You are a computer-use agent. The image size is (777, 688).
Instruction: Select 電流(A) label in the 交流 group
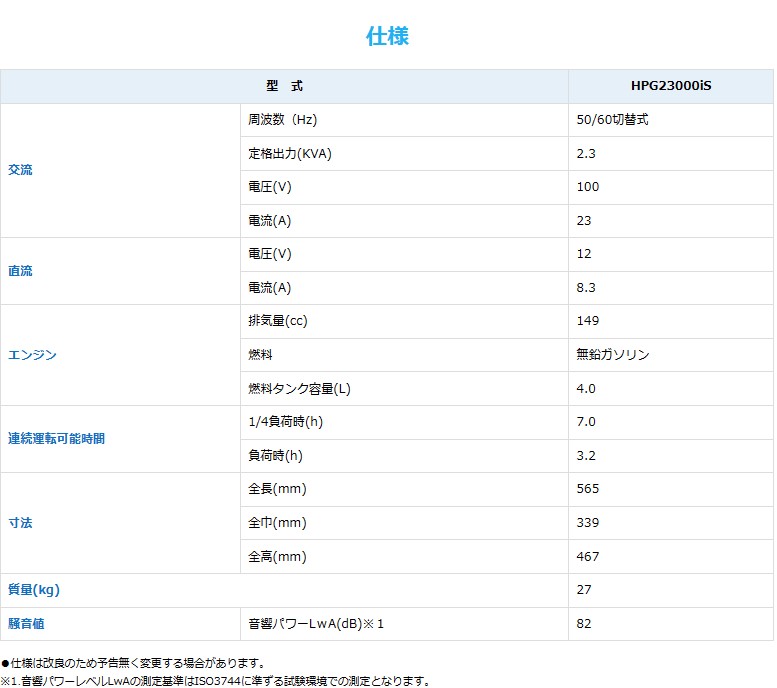tap(270, 221)
